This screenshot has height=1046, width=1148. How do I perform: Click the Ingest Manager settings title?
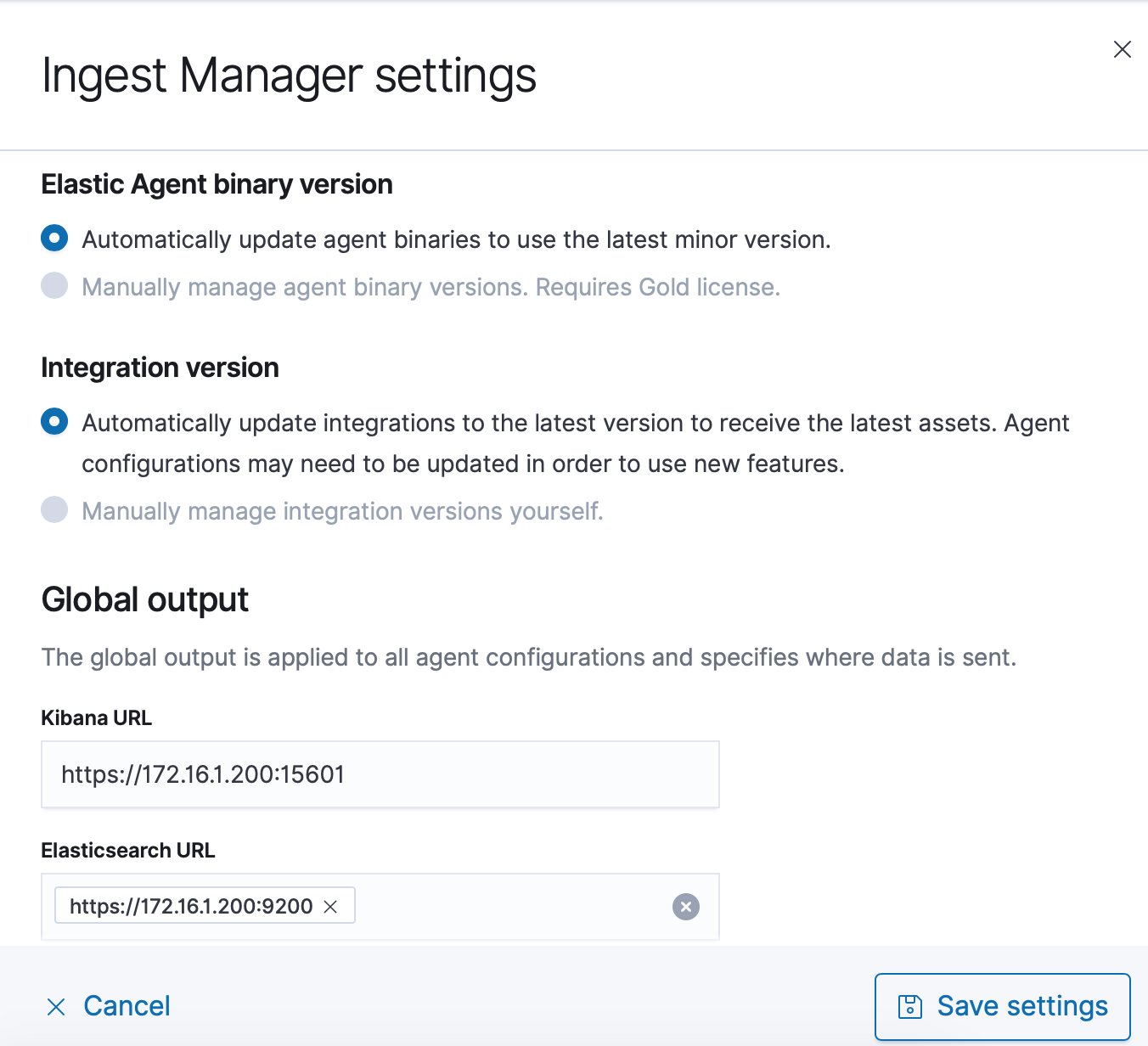[290, 76]
